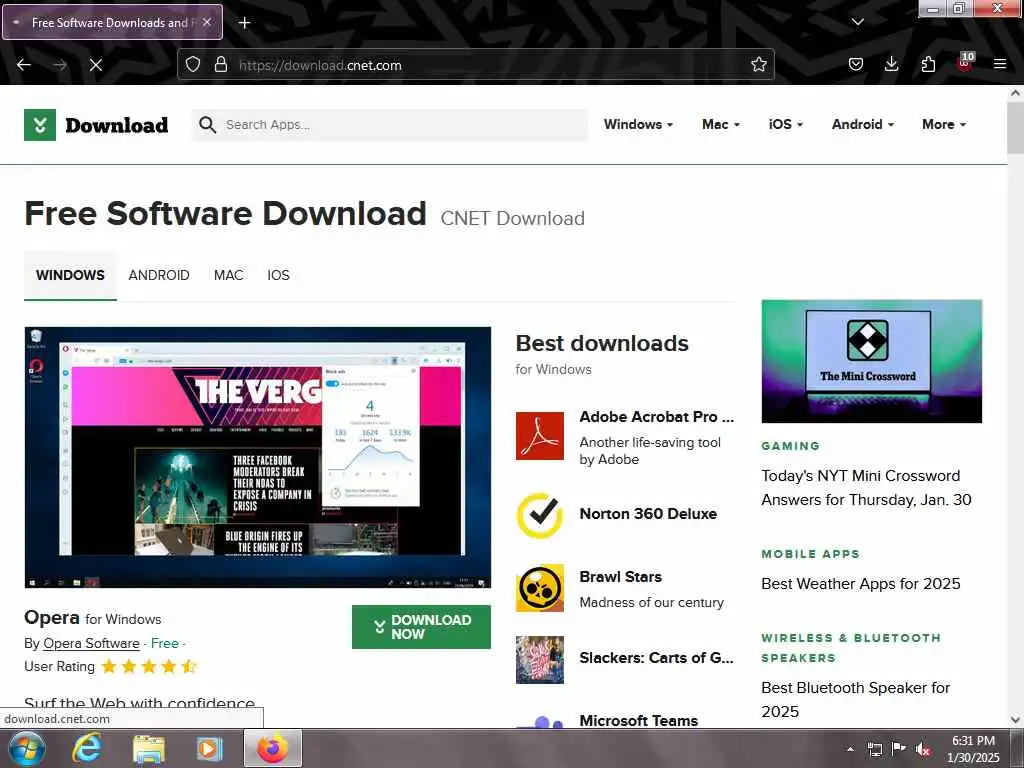Screen dimensions: 1024x768
Task: Click the muted volume tray icon
Action: (923, 749)
